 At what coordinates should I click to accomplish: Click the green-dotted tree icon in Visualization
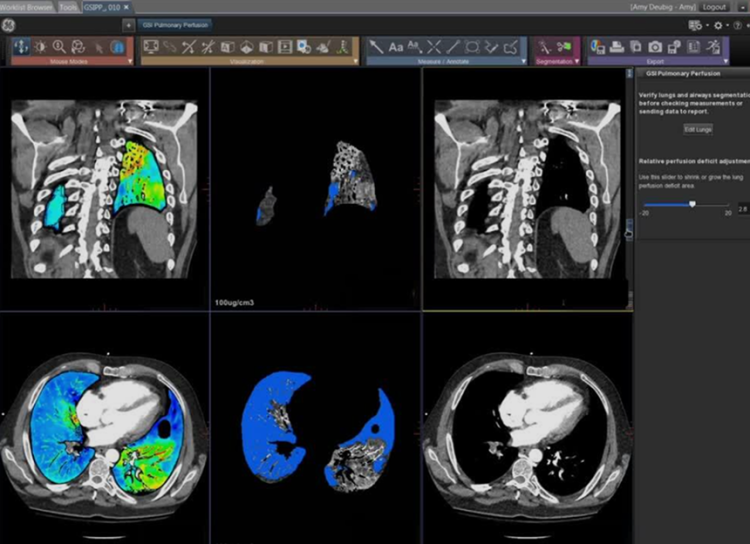343,47
